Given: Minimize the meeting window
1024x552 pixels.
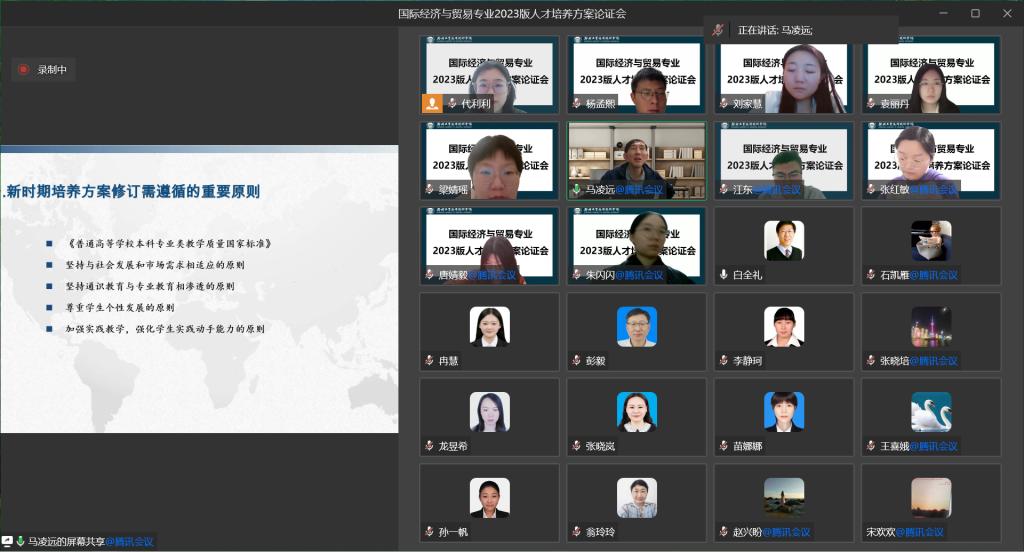Looking at the screenshot, I should click(x=943, y=13).
